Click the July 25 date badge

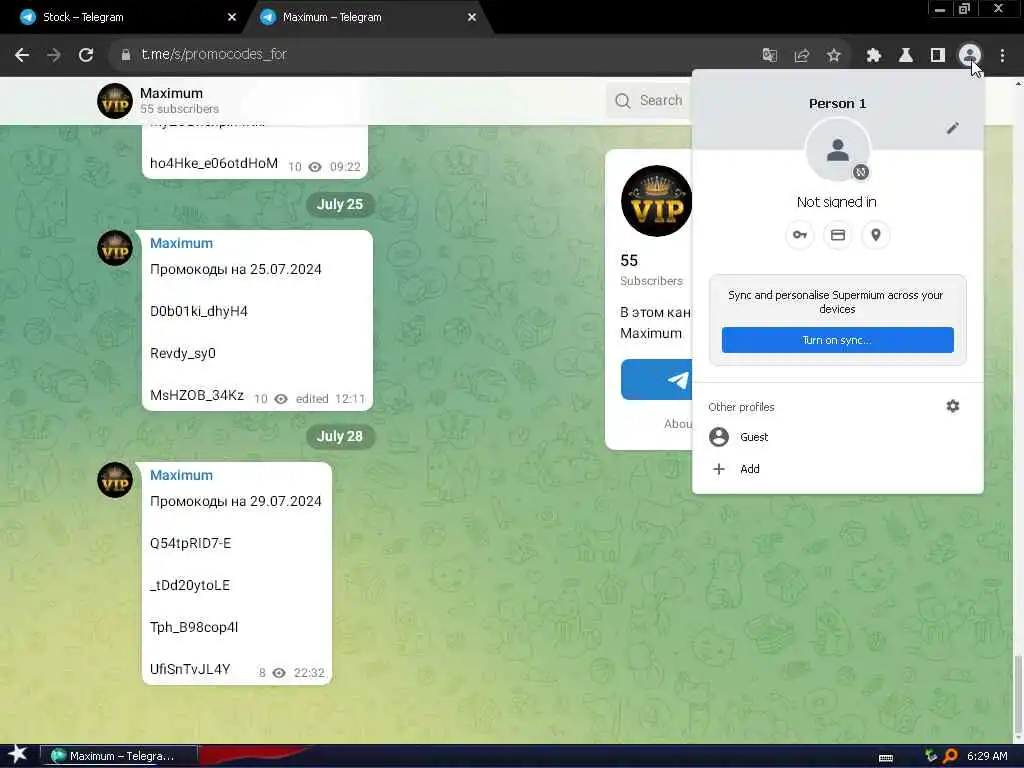(340, 204)
